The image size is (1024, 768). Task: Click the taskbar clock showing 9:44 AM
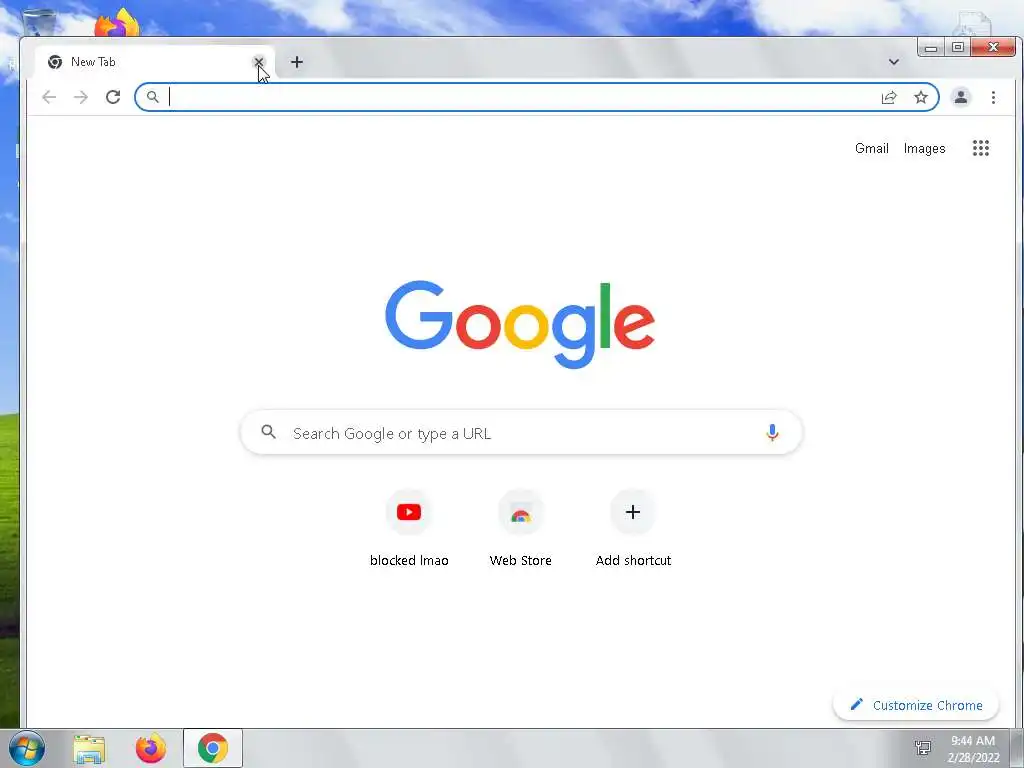pos(973,749)
